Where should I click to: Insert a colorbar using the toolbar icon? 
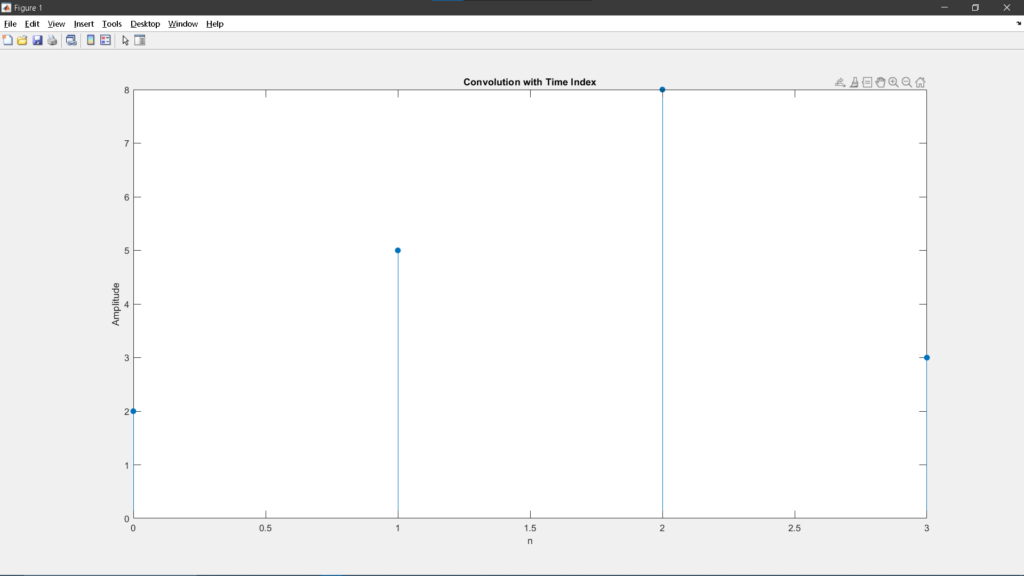click(91, 40)
